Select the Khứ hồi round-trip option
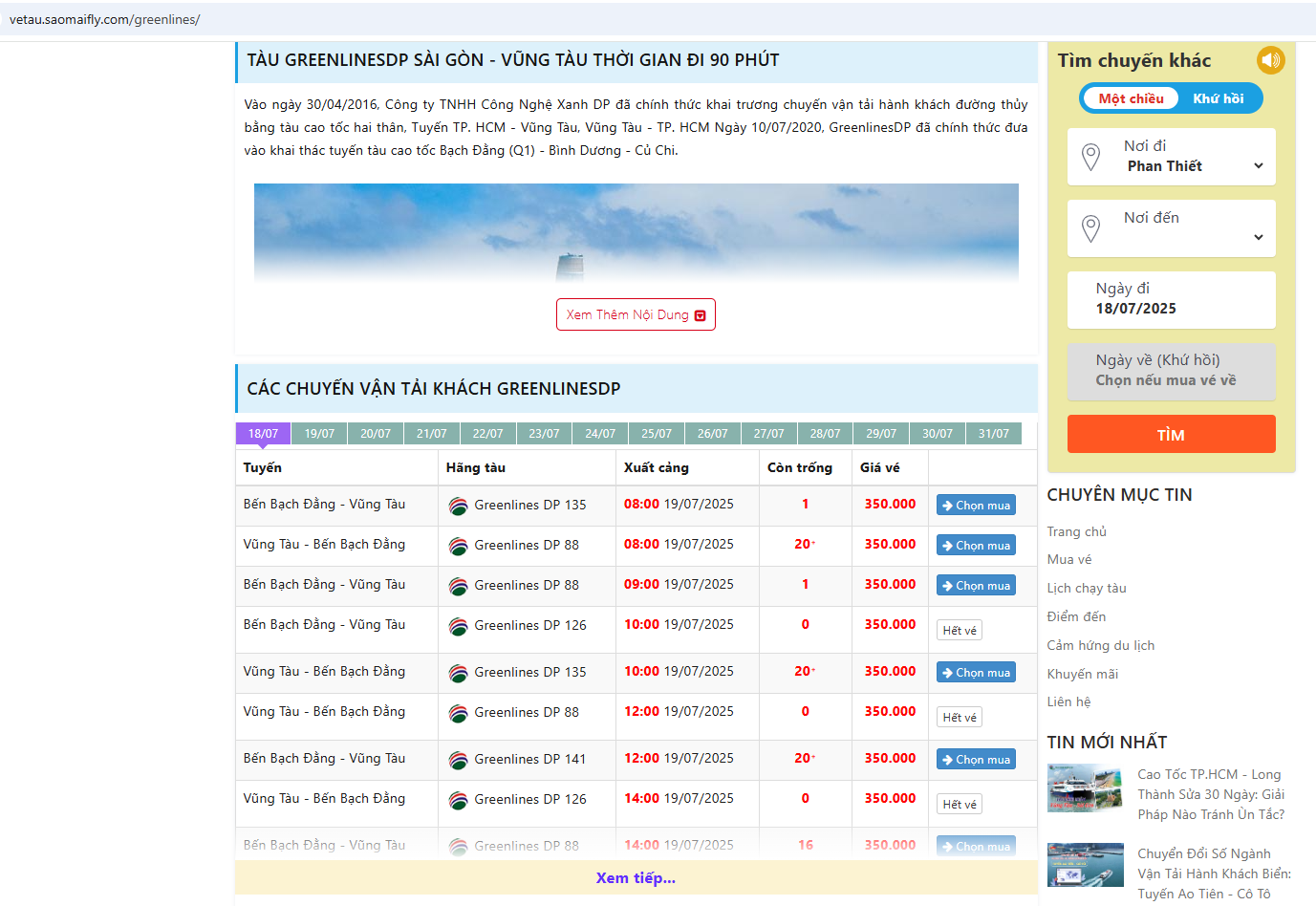Screen dimensions: 1316x906 pos(1219,98)
